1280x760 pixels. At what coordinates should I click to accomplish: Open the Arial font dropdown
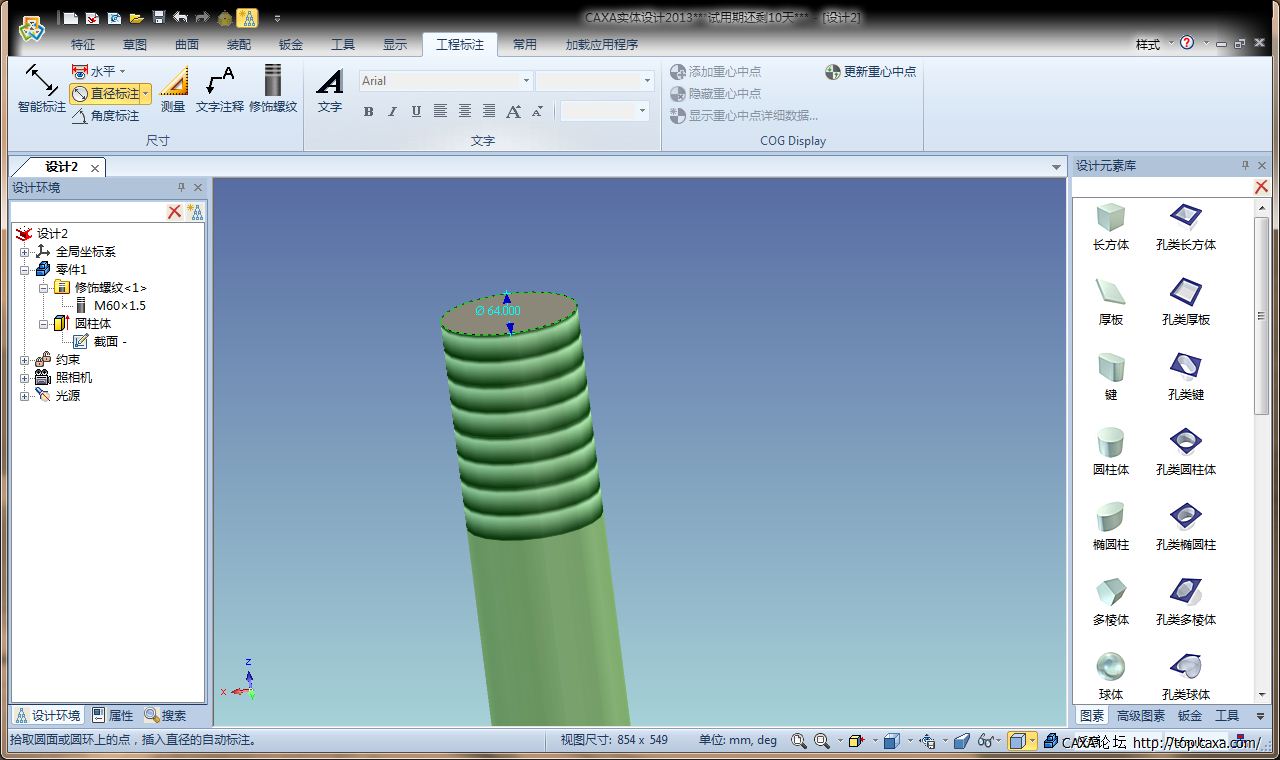pyautogui.click(x=526, y=81)
